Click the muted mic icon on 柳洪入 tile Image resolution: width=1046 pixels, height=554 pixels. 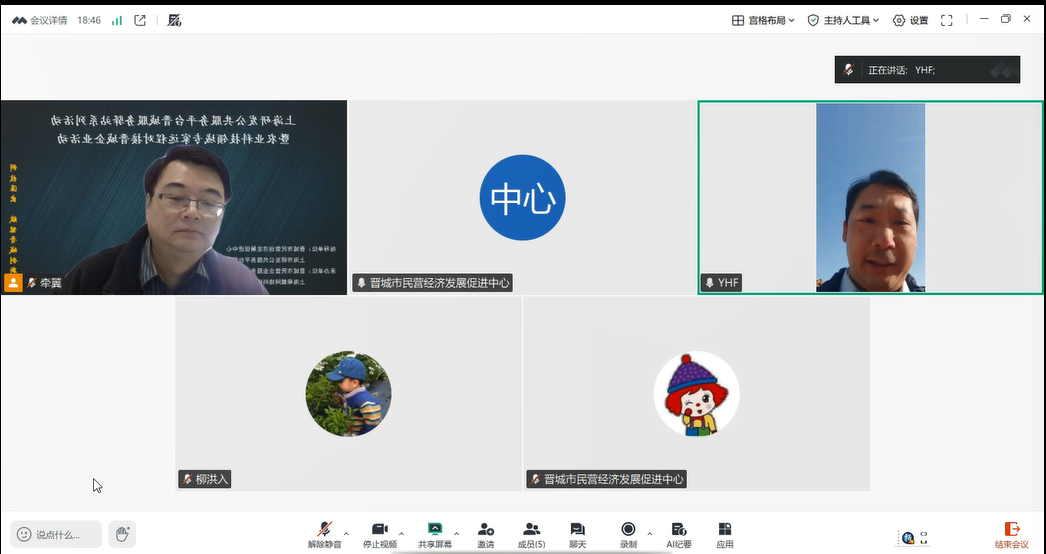(187, 479)
